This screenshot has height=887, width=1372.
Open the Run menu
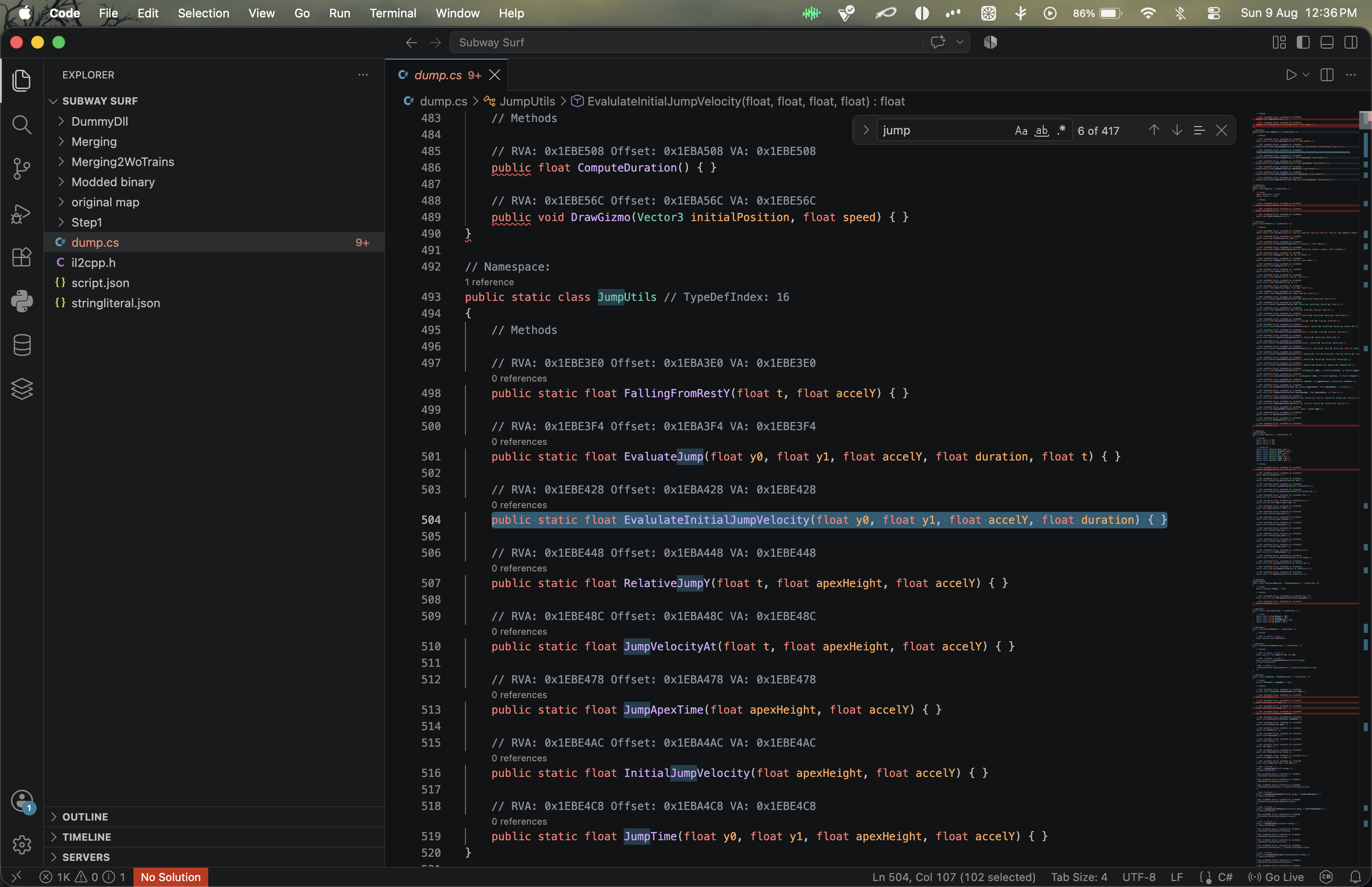tap(340, 13)
